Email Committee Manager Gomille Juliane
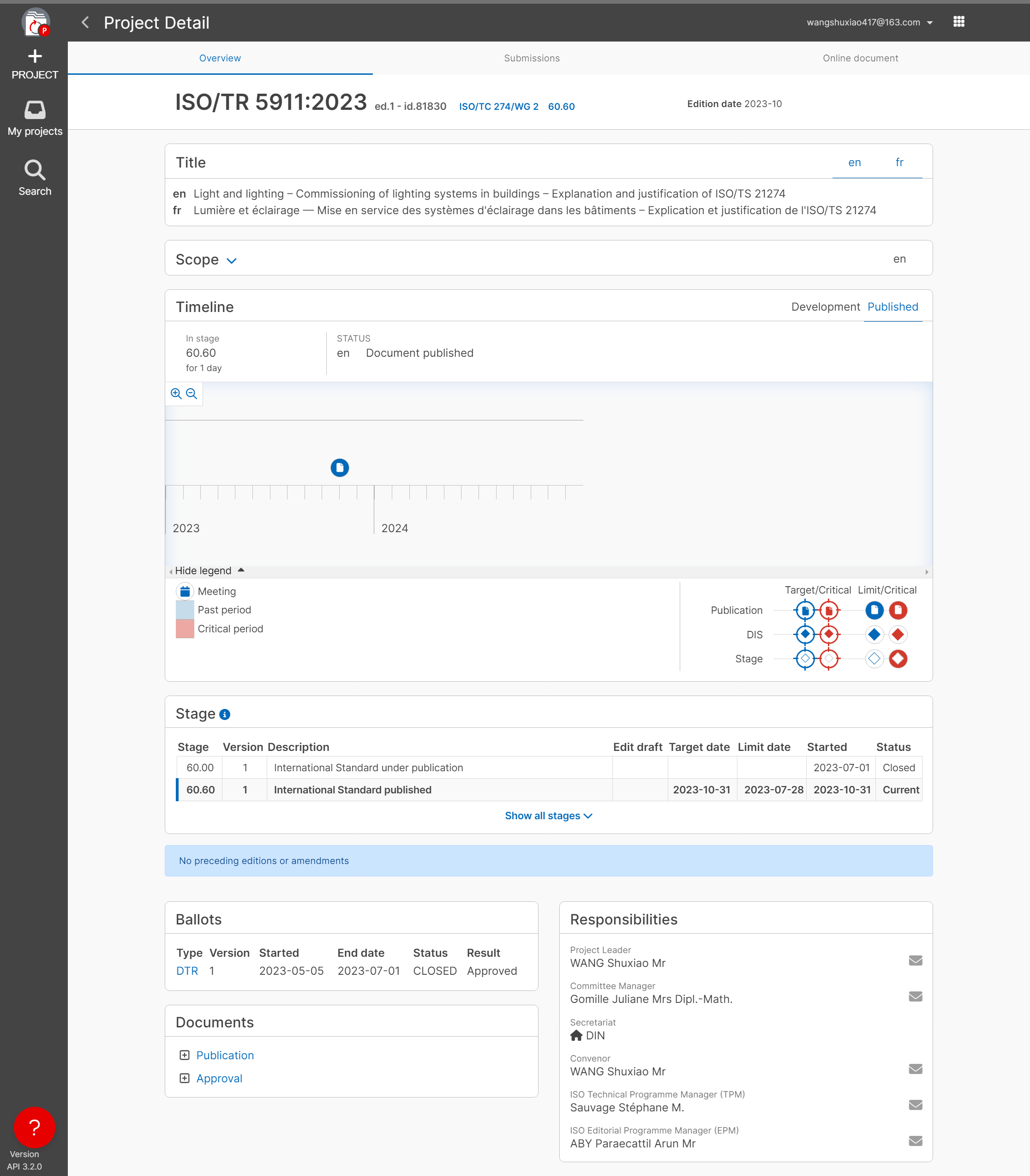The width and height of the screenshot is (1030, 1176). point(915,996)
